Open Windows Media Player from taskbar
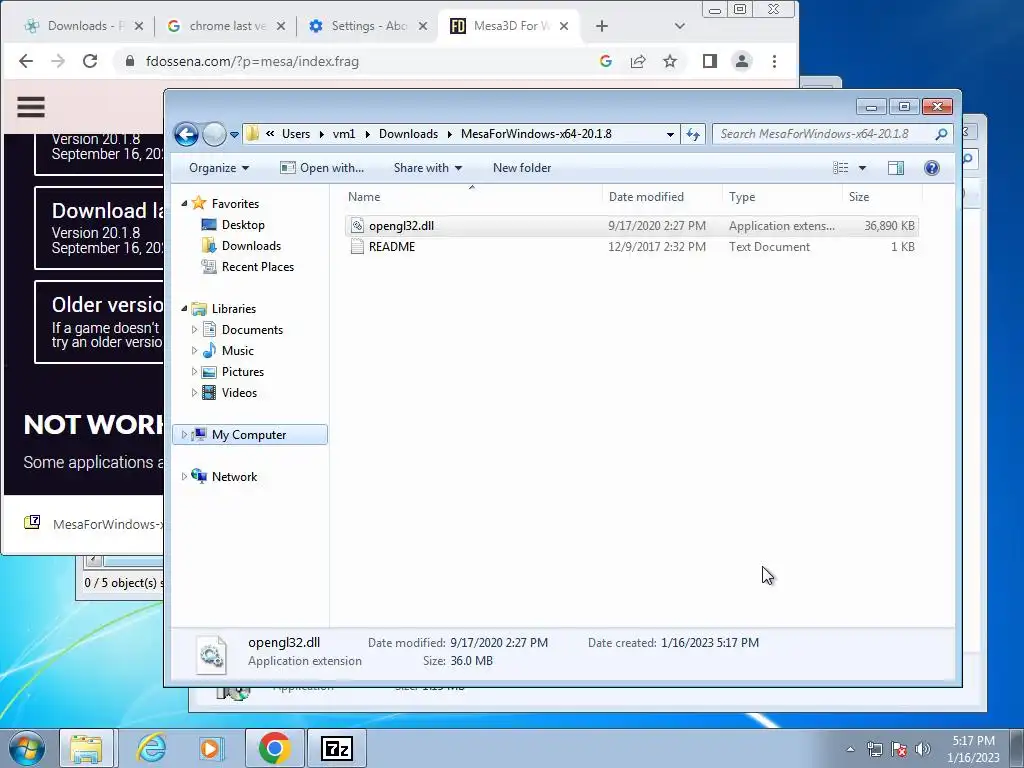Screen dimensions: 1024x768 (x=211, y=748)
